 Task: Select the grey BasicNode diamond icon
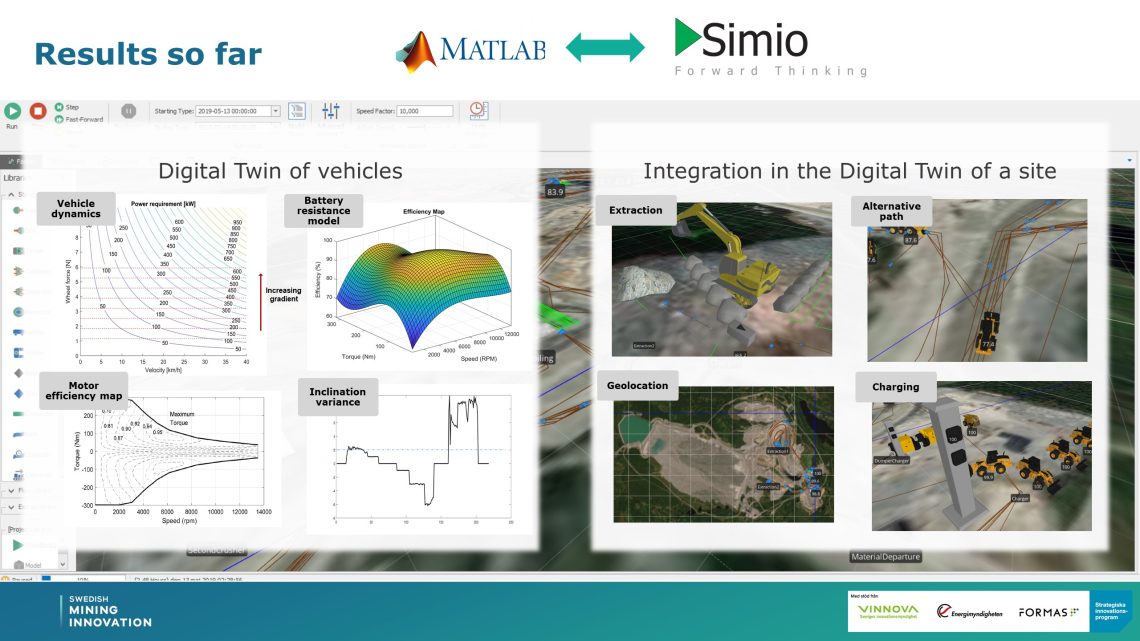18,373
